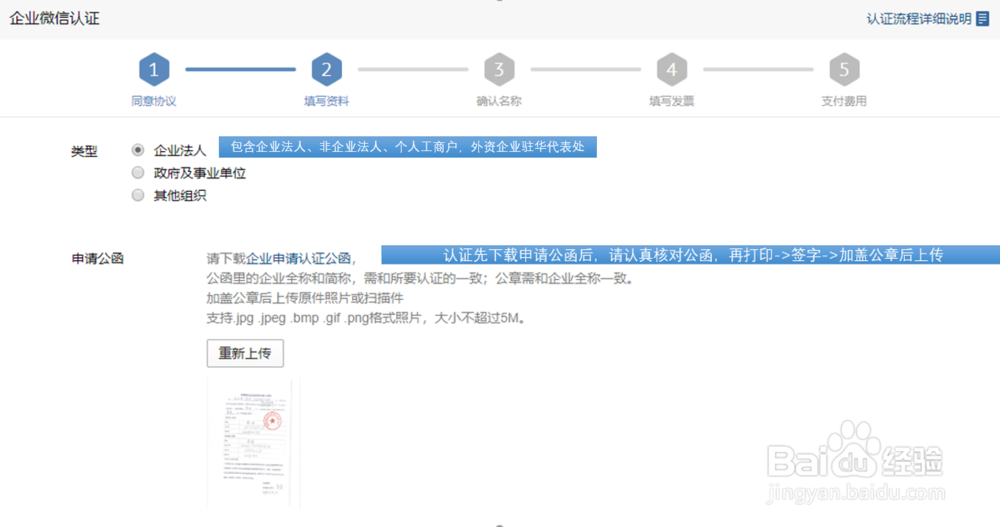
Task: Click the 类型 field label
Action: pos(84,151)
